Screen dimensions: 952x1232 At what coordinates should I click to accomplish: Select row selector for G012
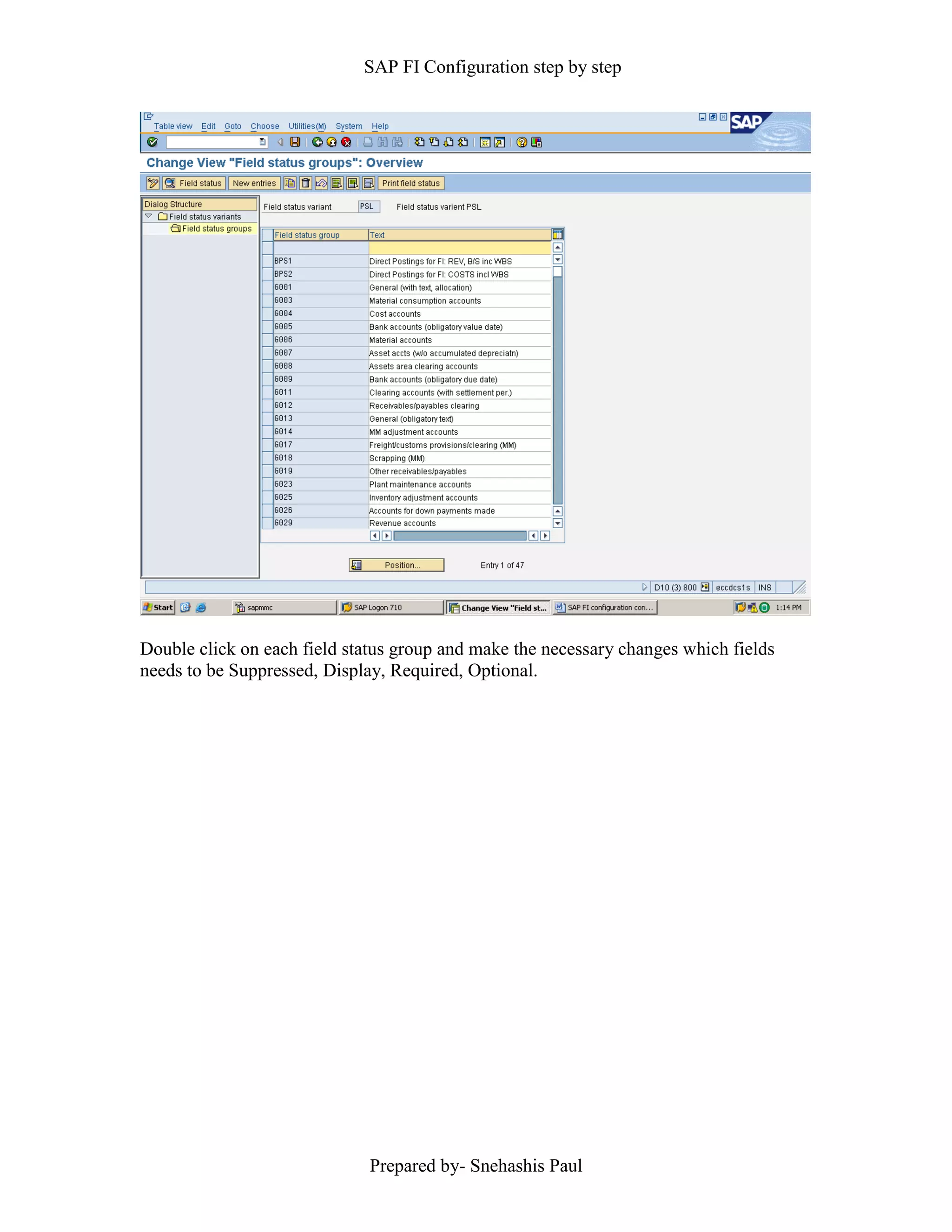click(268, 405)
